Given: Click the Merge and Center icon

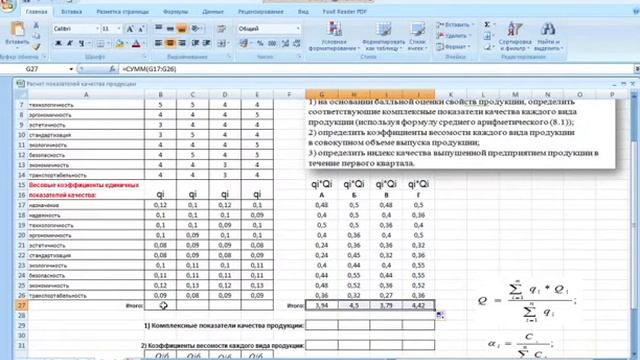Looking at the screenshot, I should point(222,43).
